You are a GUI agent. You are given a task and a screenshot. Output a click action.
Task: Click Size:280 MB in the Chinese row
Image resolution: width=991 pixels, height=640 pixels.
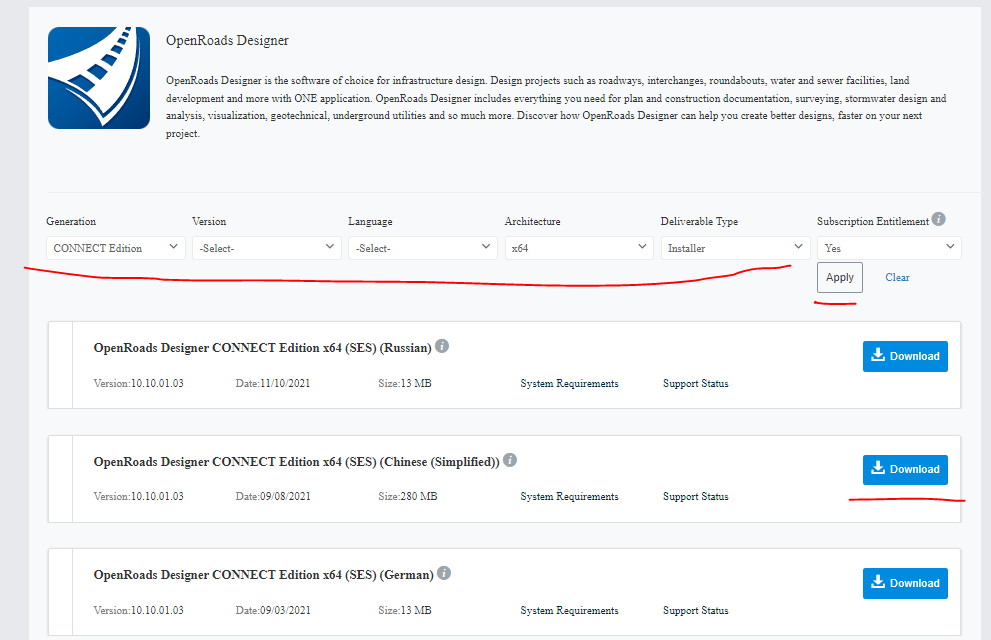pos(408,497)
